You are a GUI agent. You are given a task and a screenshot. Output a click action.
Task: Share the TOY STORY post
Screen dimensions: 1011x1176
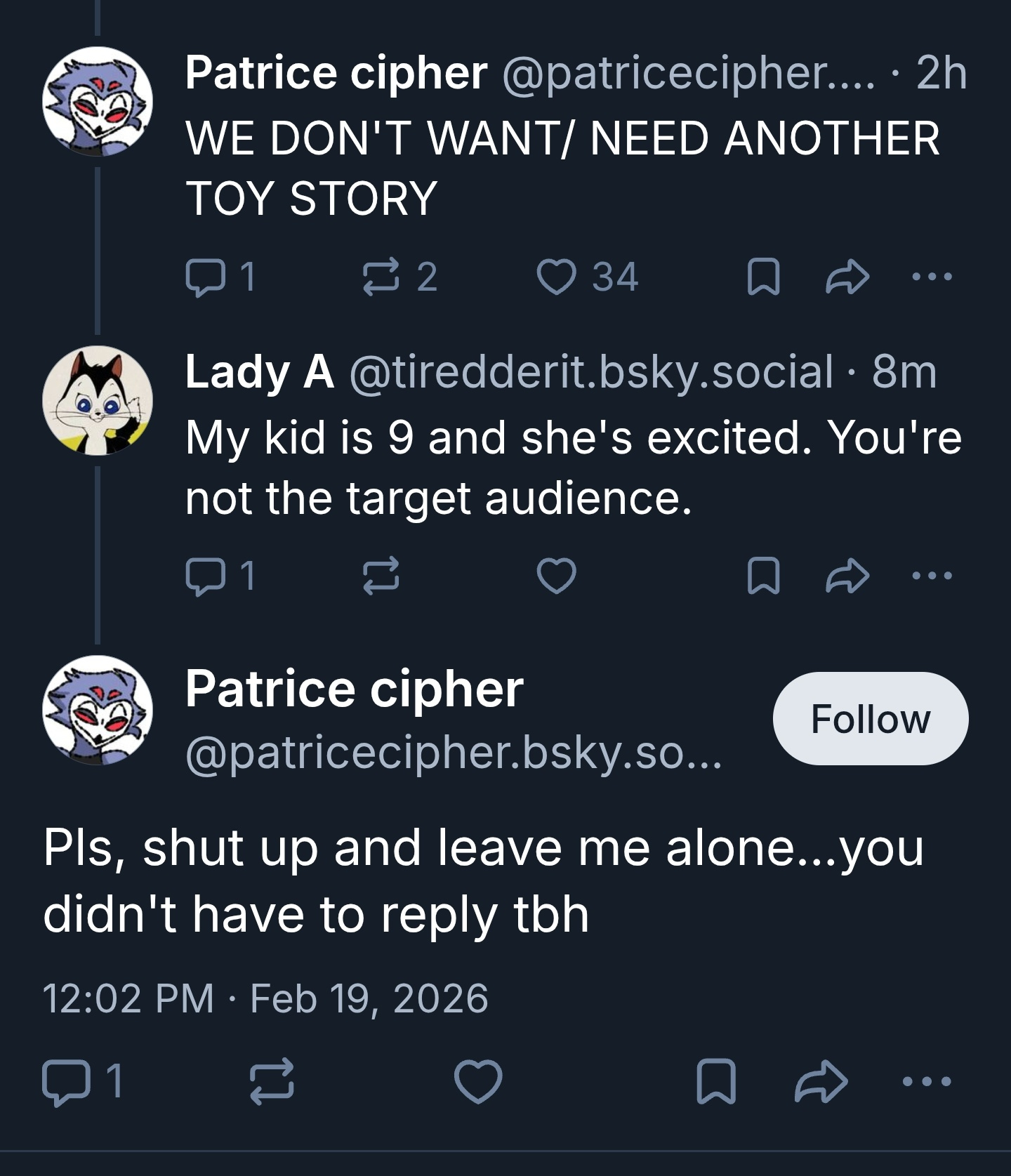(847, 277)
